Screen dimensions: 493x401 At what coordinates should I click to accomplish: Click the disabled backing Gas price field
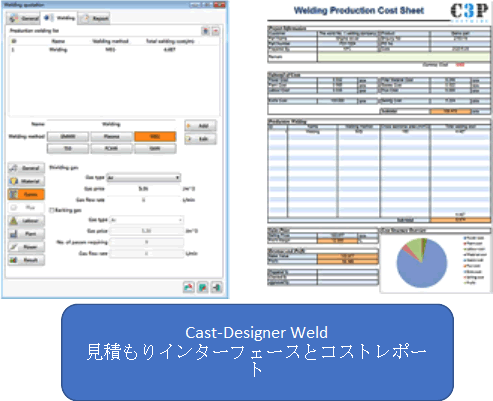(146, 231)
